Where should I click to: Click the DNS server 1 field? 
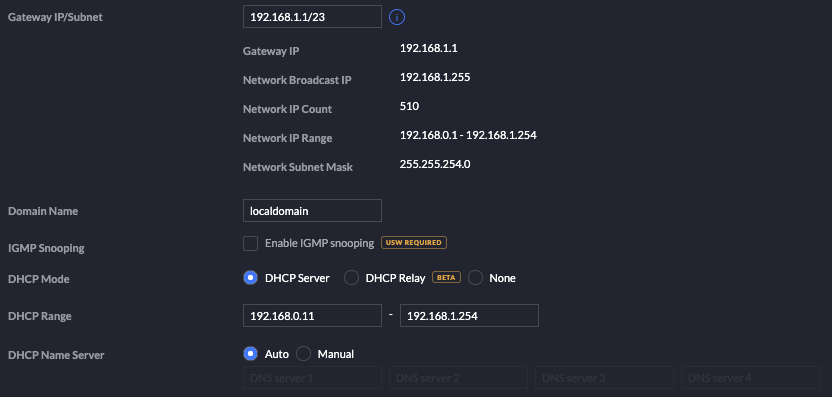[x=312, y=378]
